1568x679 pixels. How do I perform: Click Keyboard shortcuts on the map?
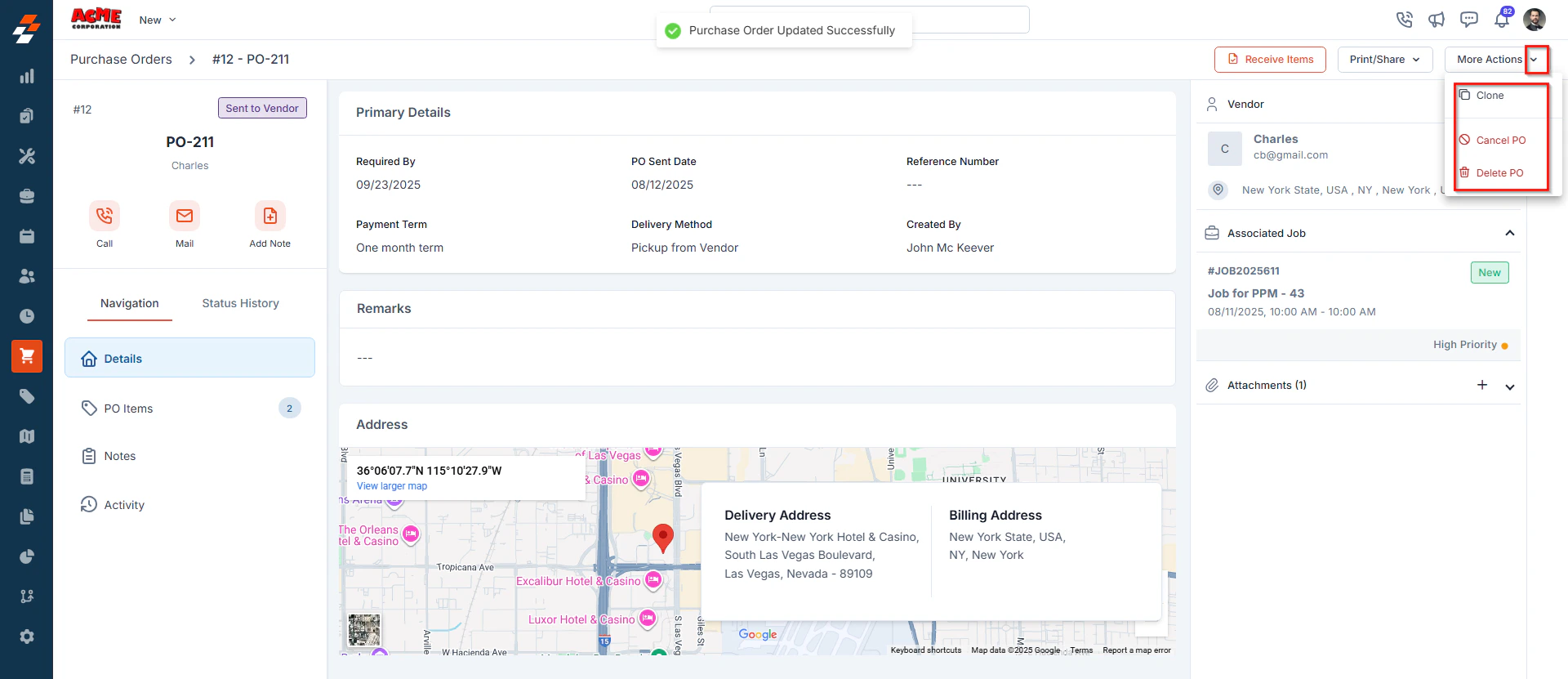click(x=926, y=650)
